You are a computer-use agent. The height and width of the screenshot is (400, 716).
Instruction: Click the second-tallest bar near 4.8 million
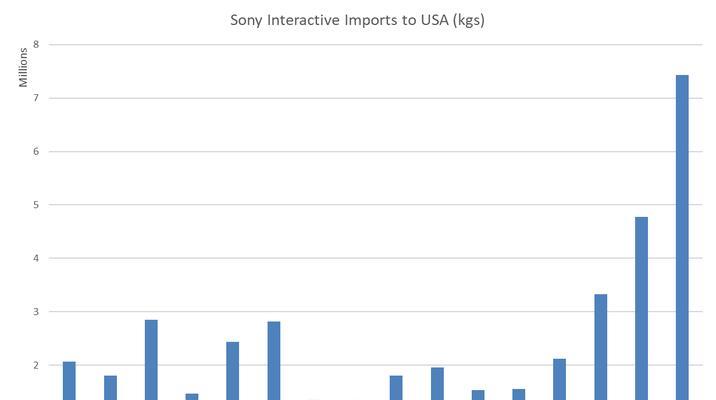click(x=641, y=308)
